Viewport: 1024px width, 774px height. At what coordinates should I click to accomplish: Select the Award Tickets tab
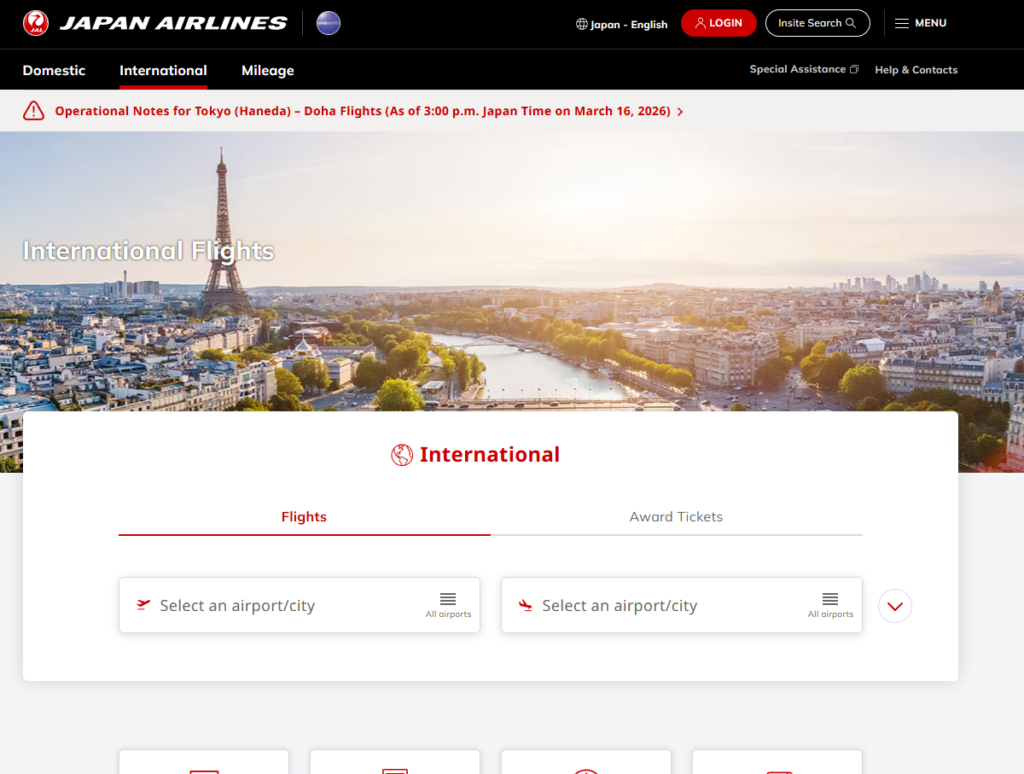[x=676, y=517]
